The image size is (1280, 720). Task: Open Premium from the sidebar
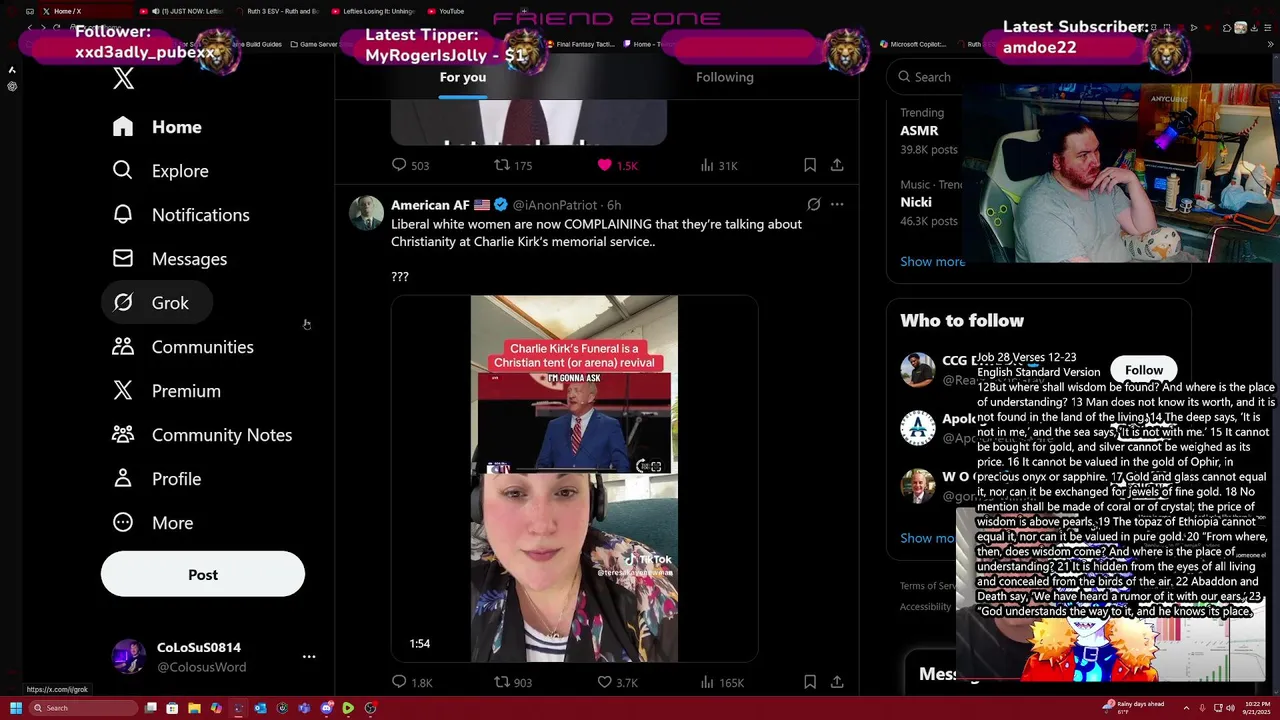point(166,391)
